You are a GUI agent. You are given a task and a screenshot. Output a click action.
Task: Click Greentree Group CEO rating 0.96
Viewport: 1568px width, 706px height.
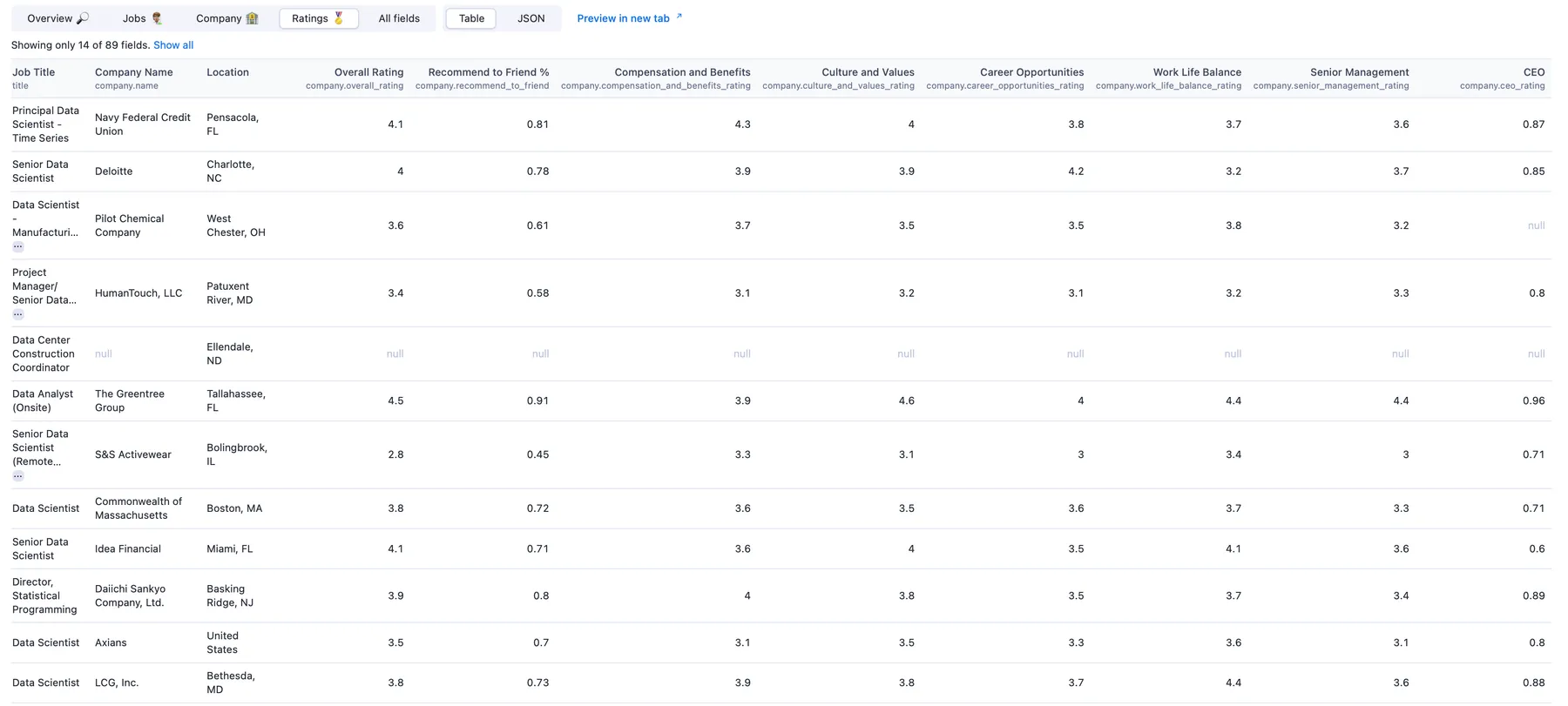coord(1533,400)
